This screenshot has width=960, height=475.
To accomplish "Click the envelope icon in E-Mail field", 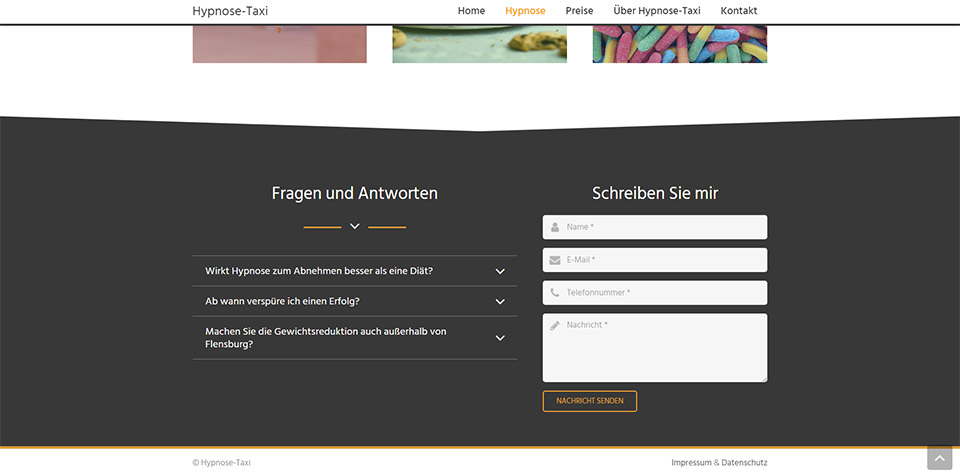I will pyautogui.click(x=555, y=260).
